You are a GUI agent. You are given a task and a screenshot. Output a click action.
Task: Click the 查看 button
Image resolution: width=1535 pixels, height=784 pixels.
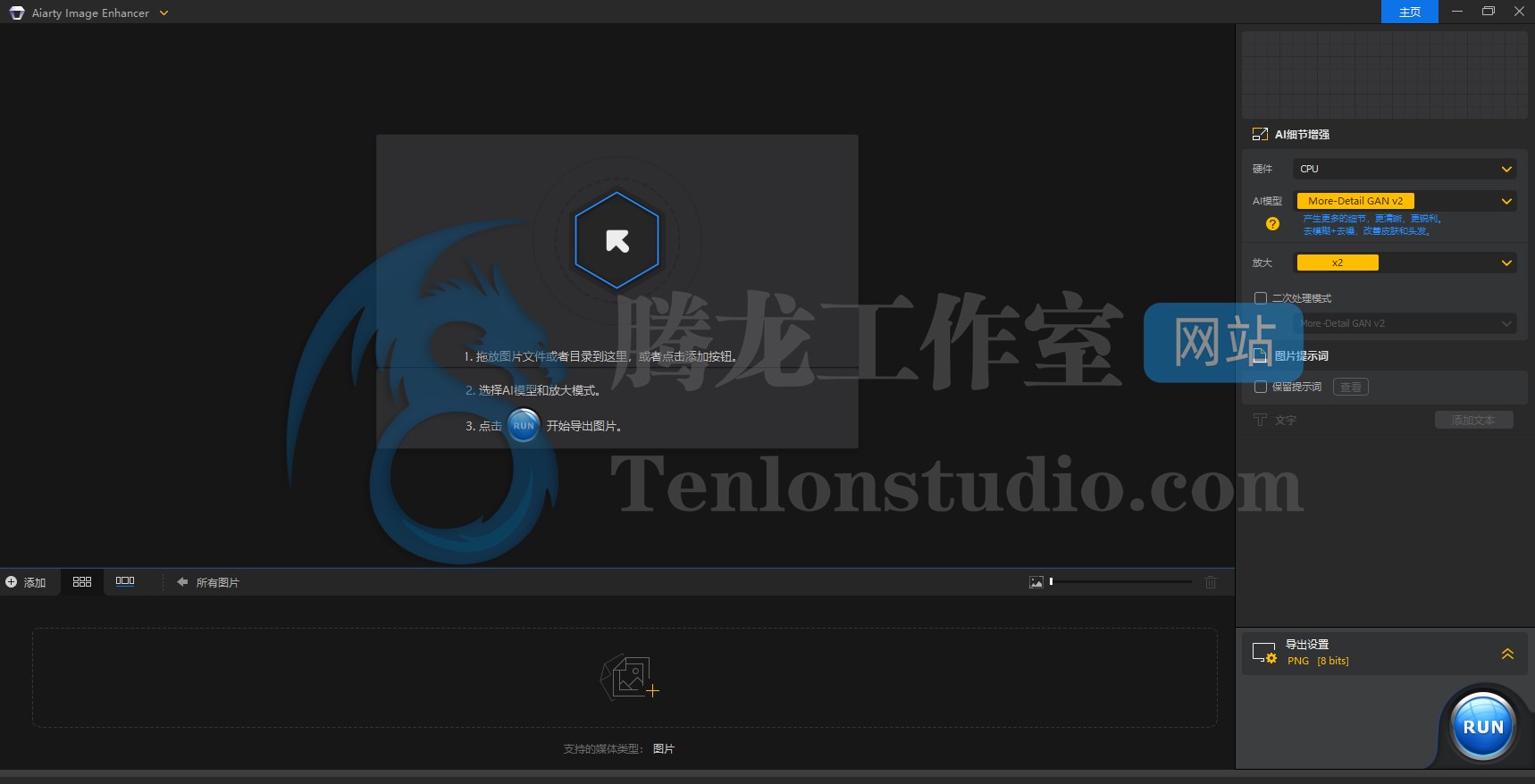(1351, 387)
